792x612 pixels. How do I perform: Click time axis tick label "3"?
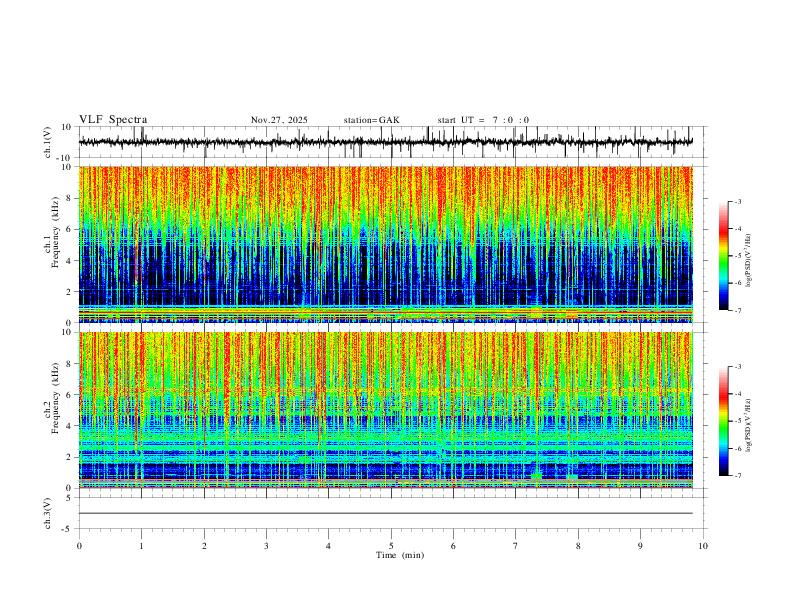tap(266, 546)
